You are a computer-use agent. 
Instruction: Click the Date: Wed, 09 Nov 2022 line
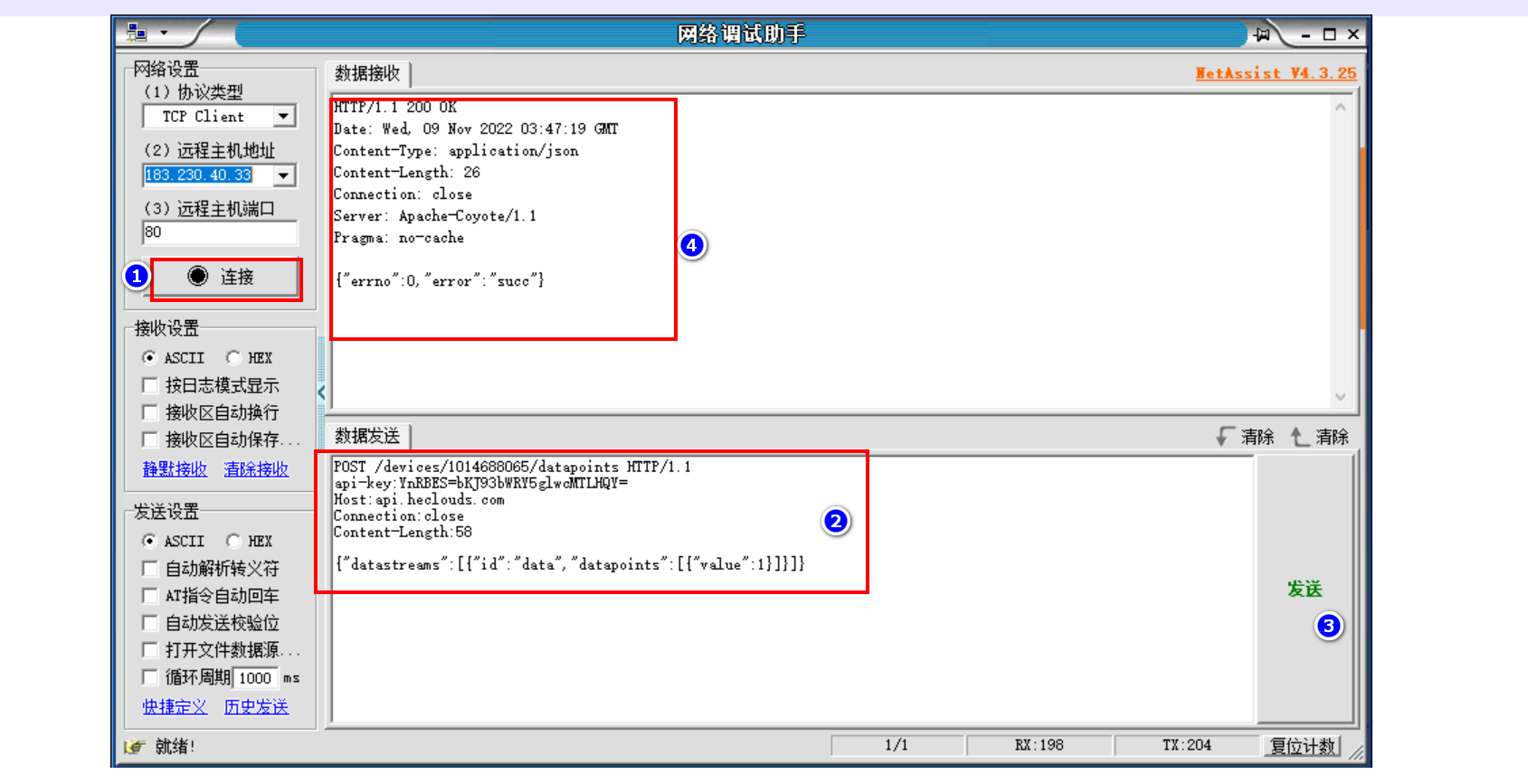(476, 129)
